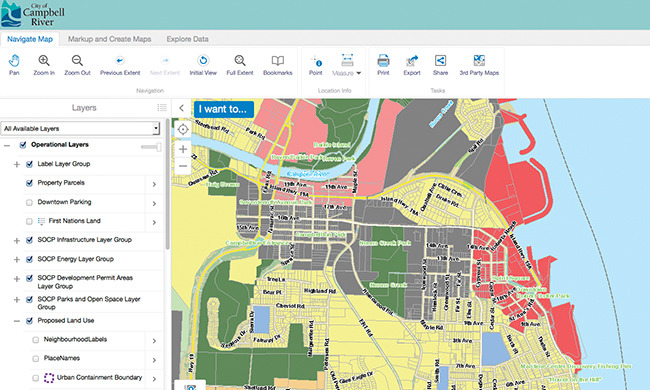650x390 pixels.
Task: Expand the Label Layer Group
Action: [x=17, y=165]
